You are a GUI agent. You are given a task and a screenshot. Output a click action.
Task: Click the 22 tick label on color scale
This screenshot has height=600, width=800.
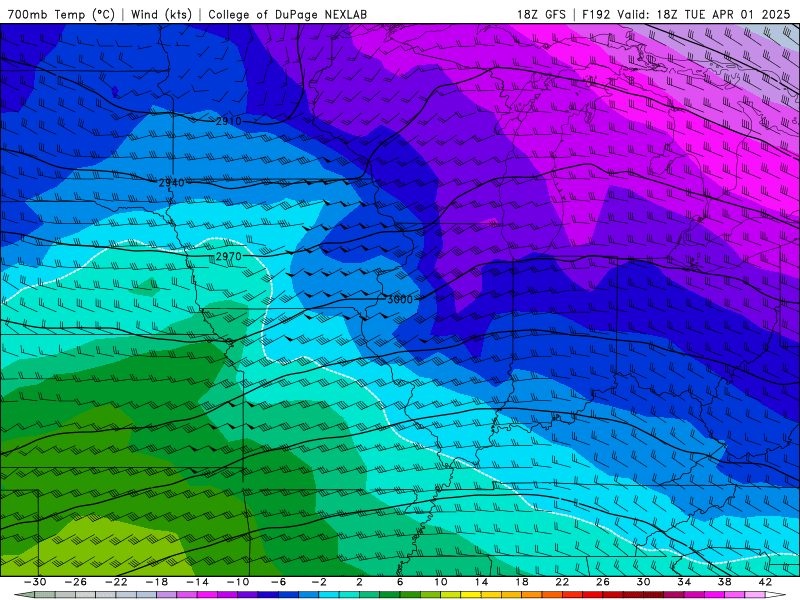(x=562, y=582)
